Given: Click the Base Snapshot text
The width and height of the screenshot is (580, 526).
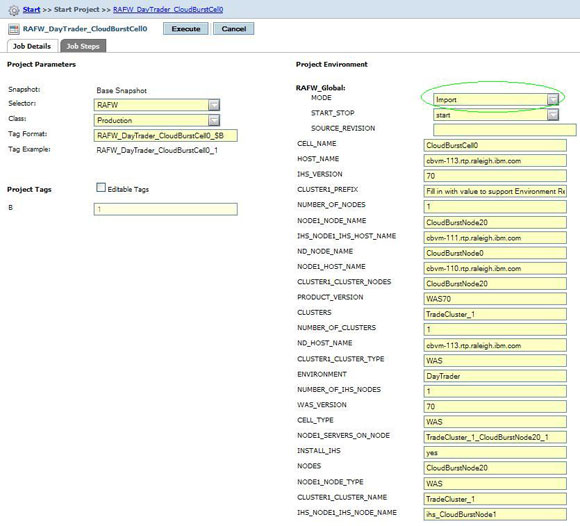Looking at the screenshot, I should pyautogui.click(x=121, y=91).
